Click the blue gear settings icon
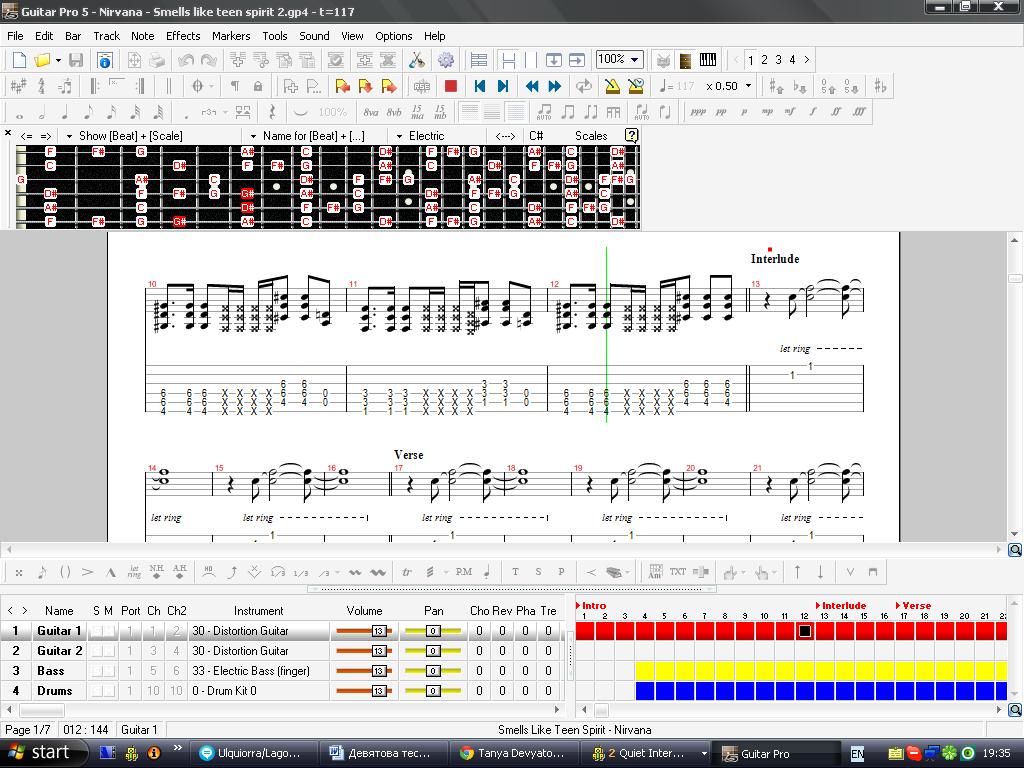This screenshot has width=1024, height=768. [446, 60]
